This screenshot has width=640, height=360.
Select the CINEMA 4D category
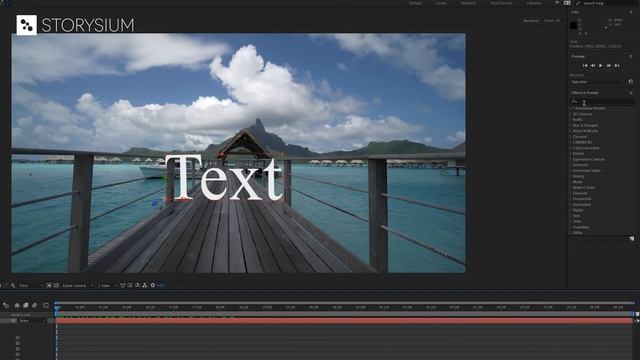click(x=582, y=142)
